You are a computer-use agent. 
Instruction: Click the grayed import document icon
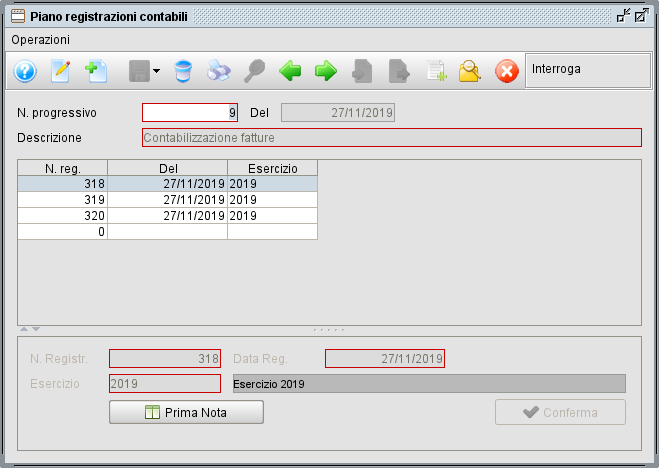362,71
